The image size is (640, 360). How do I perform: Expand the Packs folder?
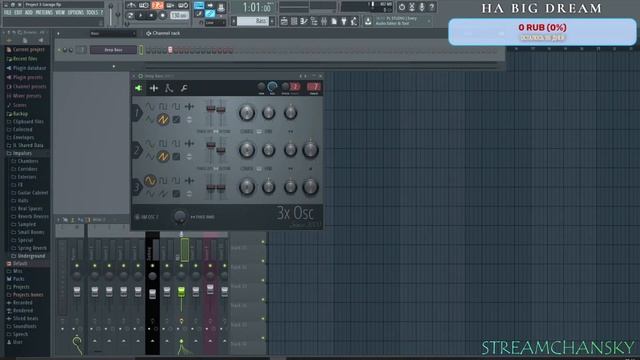pyautogui.click(x=16, y=279)
